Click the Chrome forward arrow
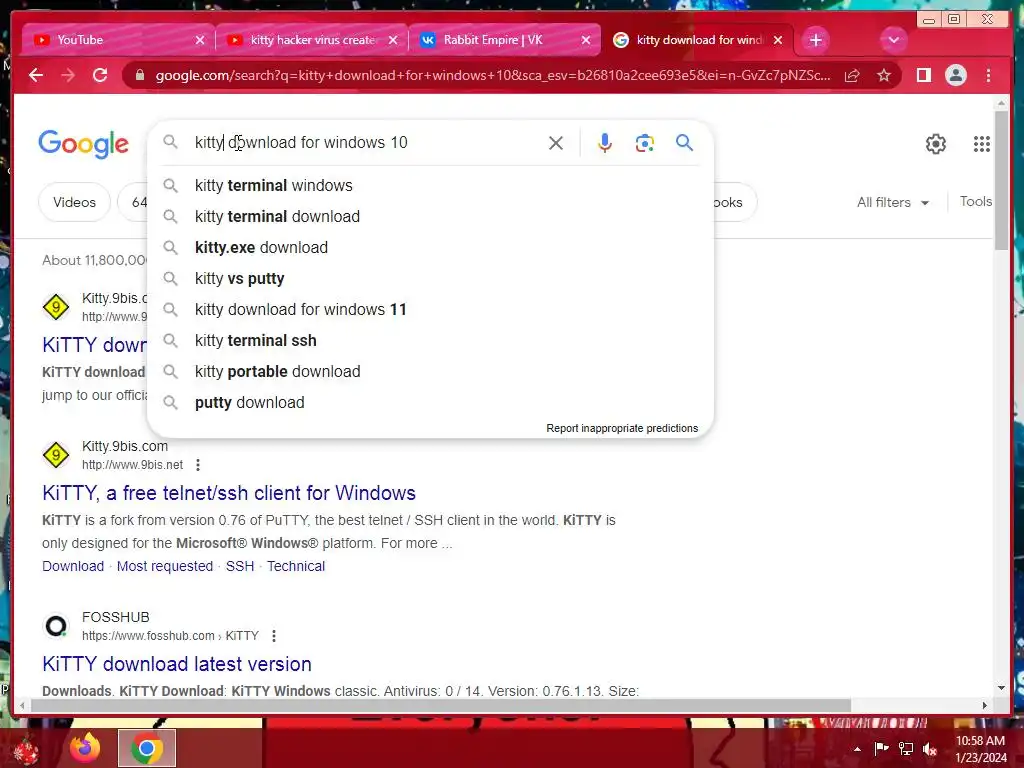Viewport: 1024px width, 768px height. pos(68,76)
